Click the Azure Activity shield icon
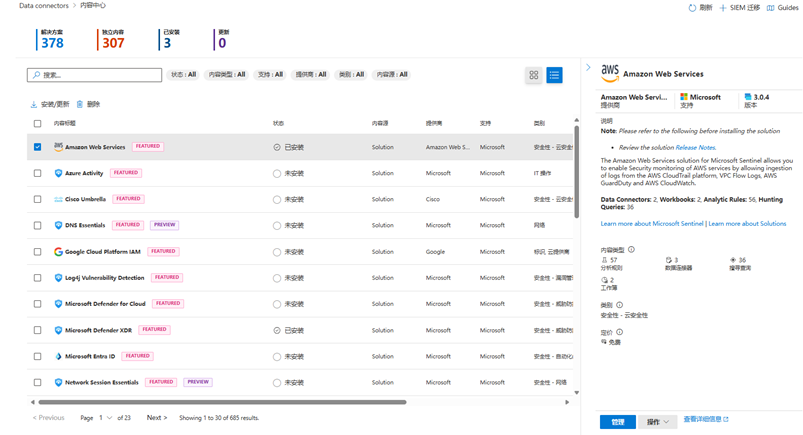The width and height of the screenshot is (803, 435). tap(58, 173)
